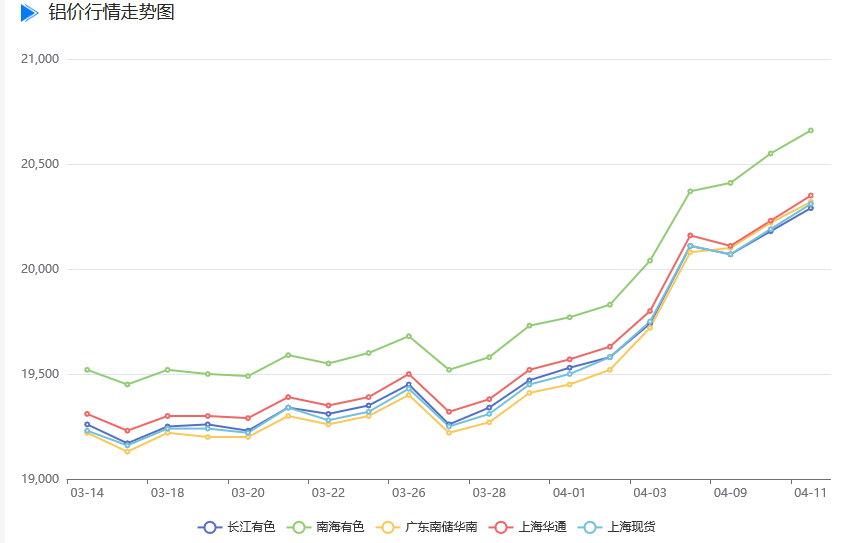
Task: Click the 南海有色 data point at 04-11
Action: coord(810,131)
